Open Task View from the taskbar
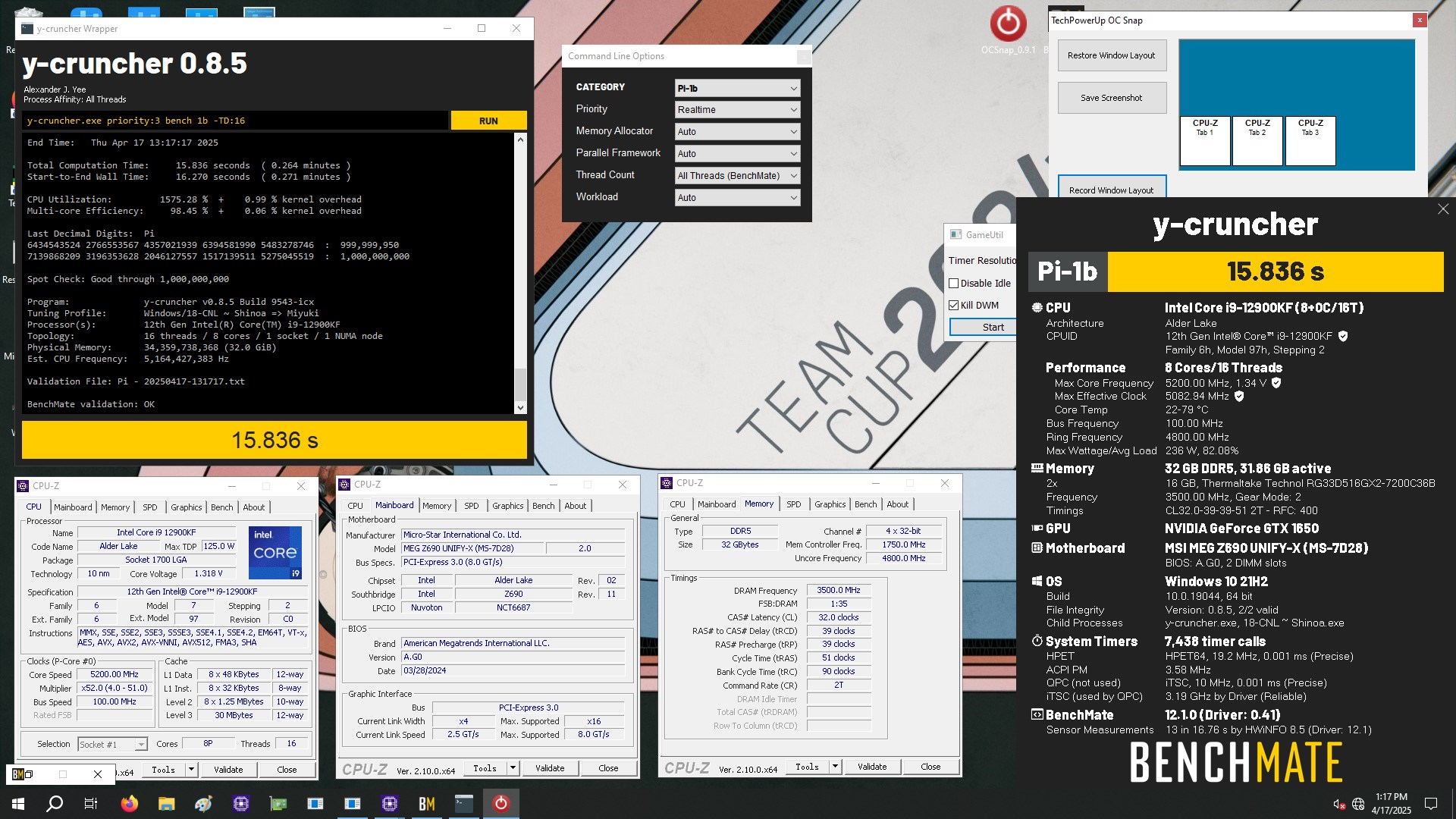This screenshot has height=819, width=1456. point(91,804)
